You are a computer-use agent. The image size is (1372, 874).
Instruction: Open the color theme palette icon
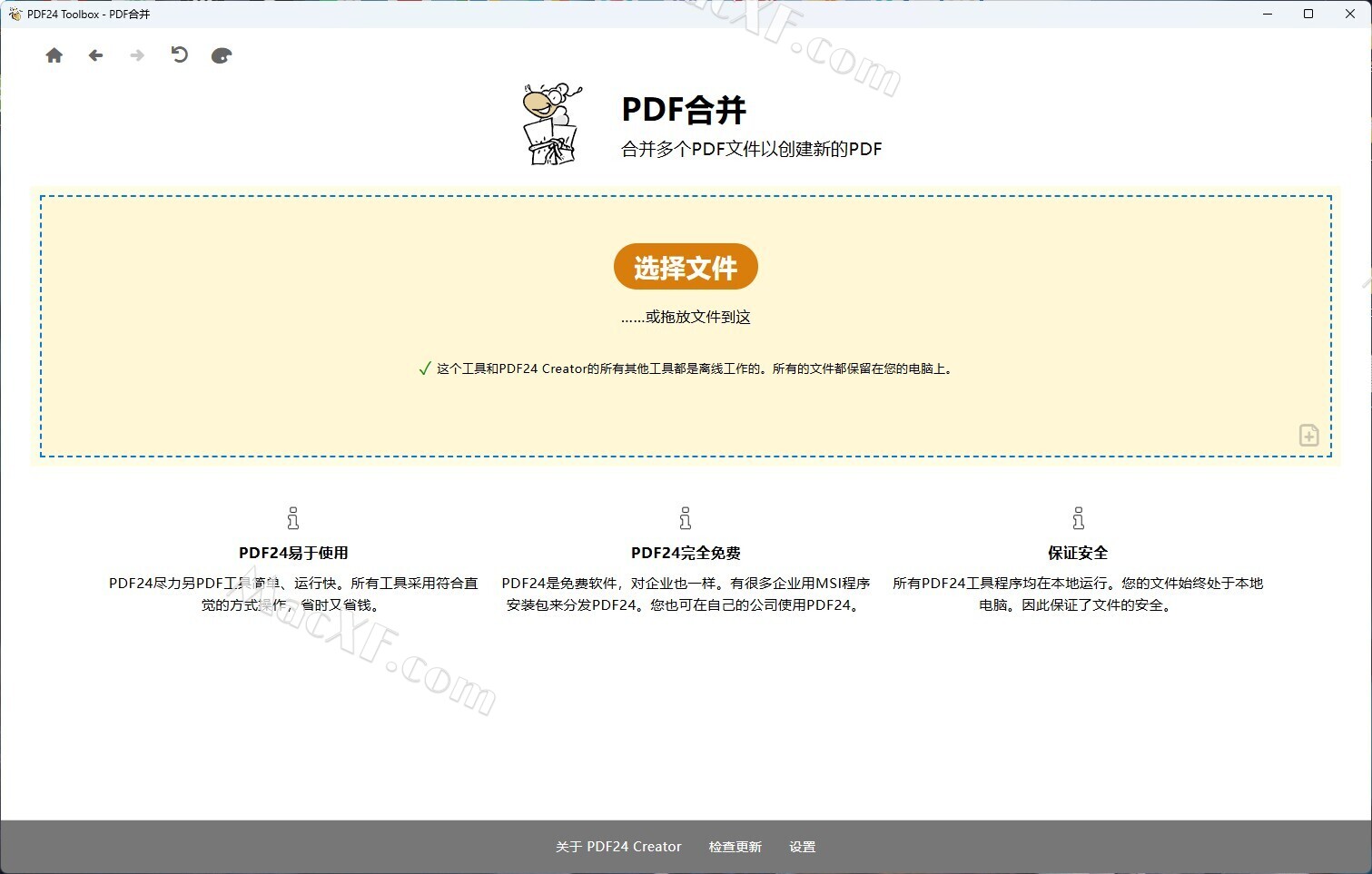(222, 55)
